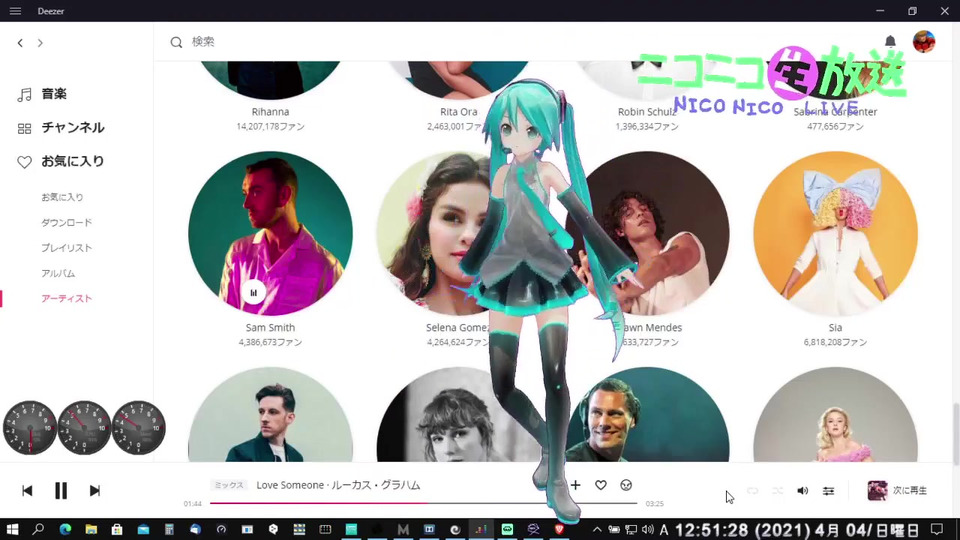Open お気に入り heart section in sidebar
The image size is (960, 540).
coord(61,162)
